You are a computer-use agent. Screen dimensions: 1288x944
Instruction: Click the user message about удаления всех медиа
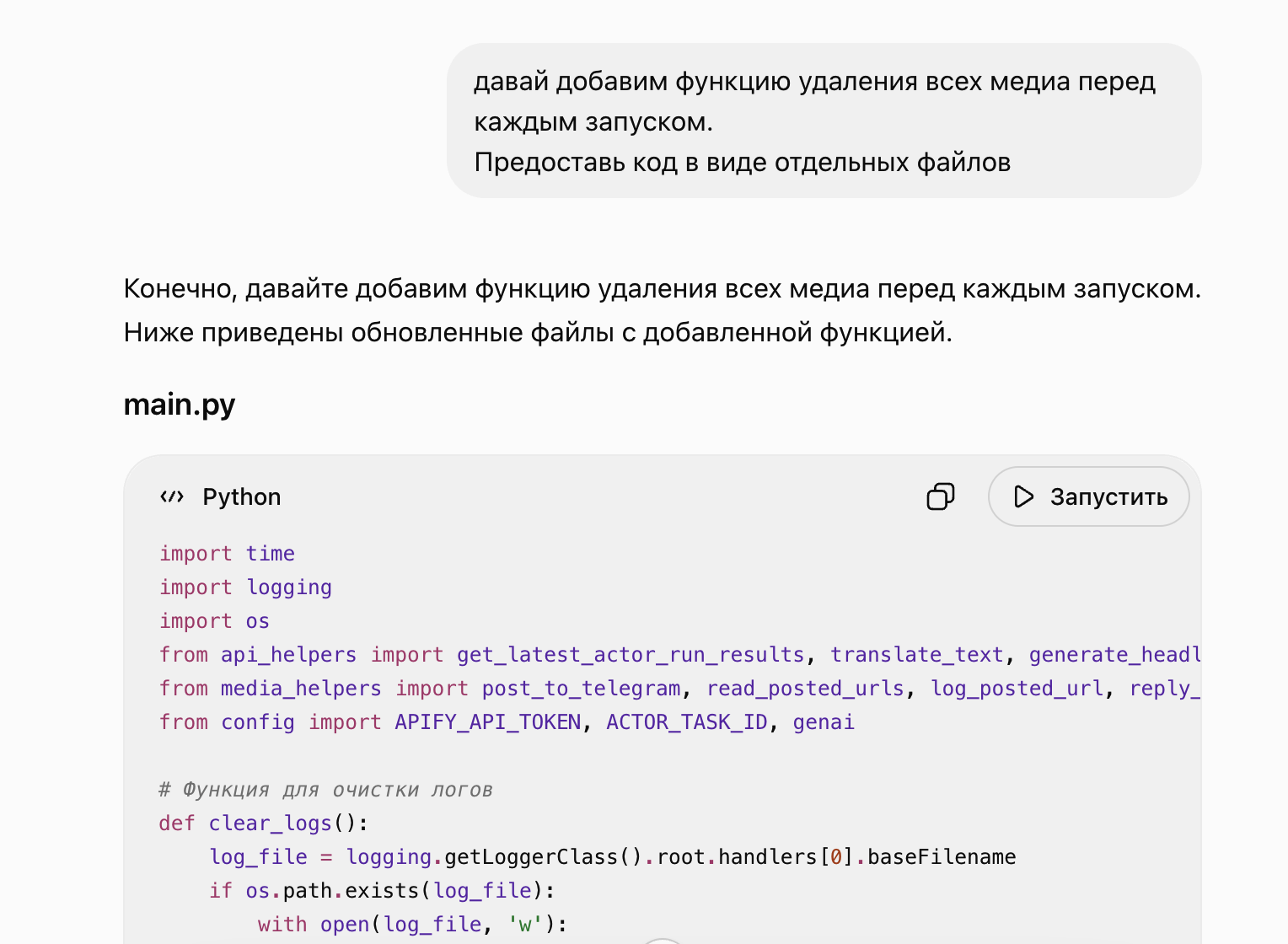[824, 121]
